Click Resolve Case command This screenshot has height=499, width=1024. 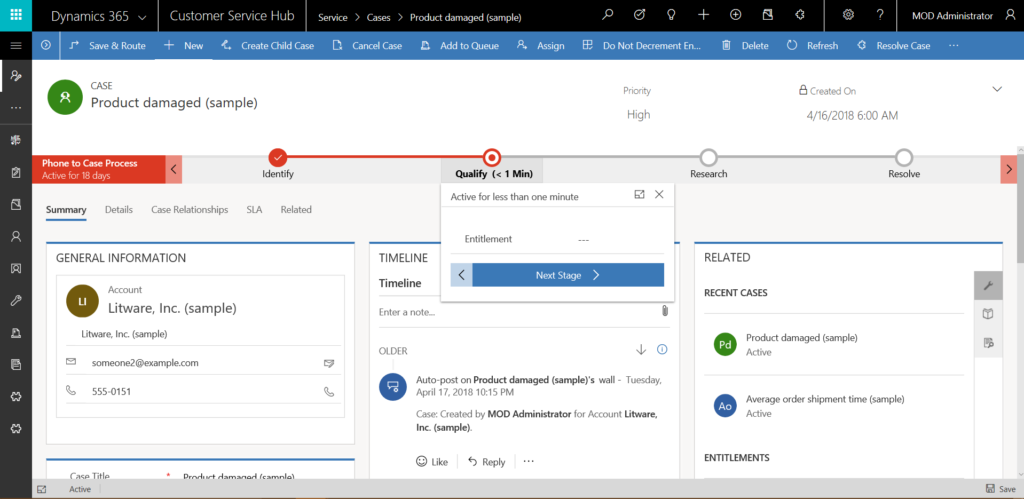[893, 46]
